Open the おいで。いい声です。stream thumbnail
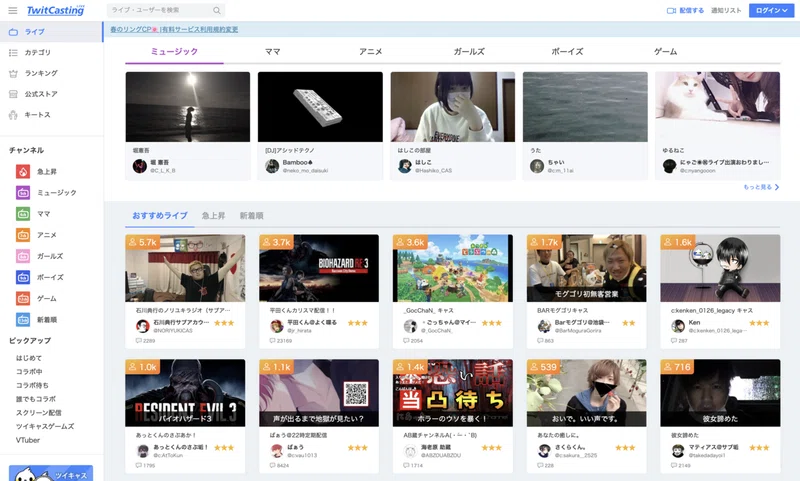The image size is (800, 481). pyautogui.click(x=586, y=393)
